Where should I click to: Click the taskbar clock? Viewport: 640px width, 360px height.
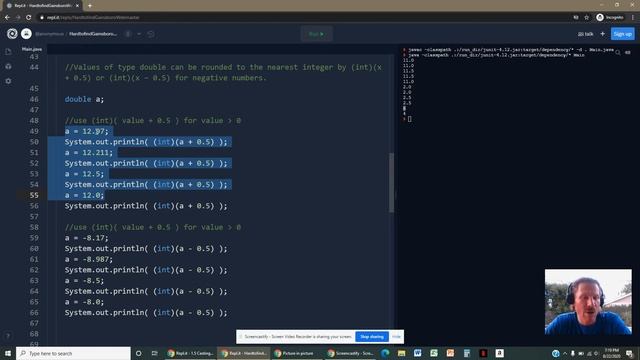click(x=612, y=353)
